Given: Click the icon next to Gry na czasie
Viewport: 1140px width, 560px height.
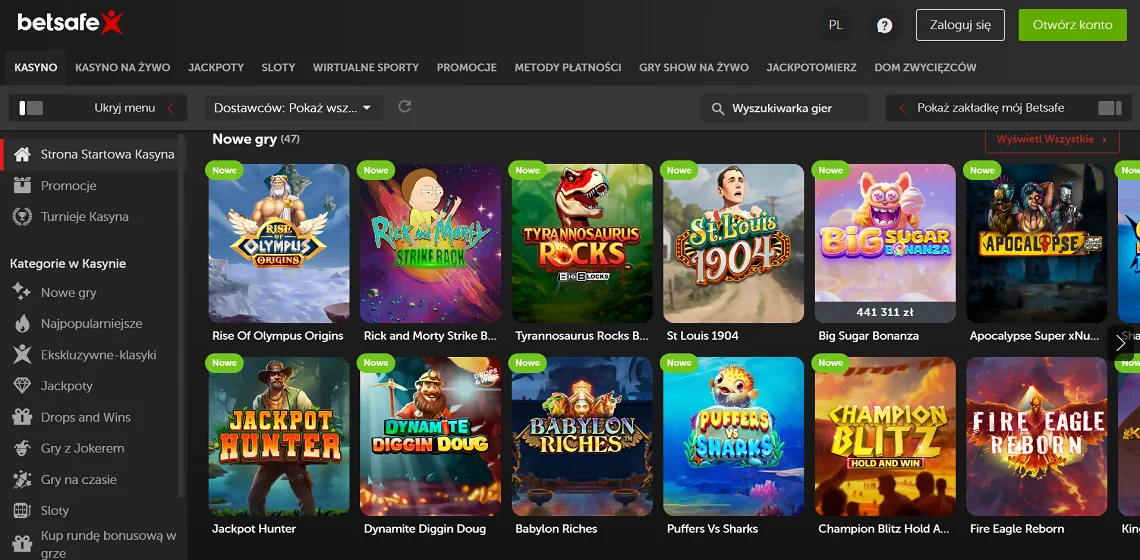Looking at the screenshot, I should point(22,479).
